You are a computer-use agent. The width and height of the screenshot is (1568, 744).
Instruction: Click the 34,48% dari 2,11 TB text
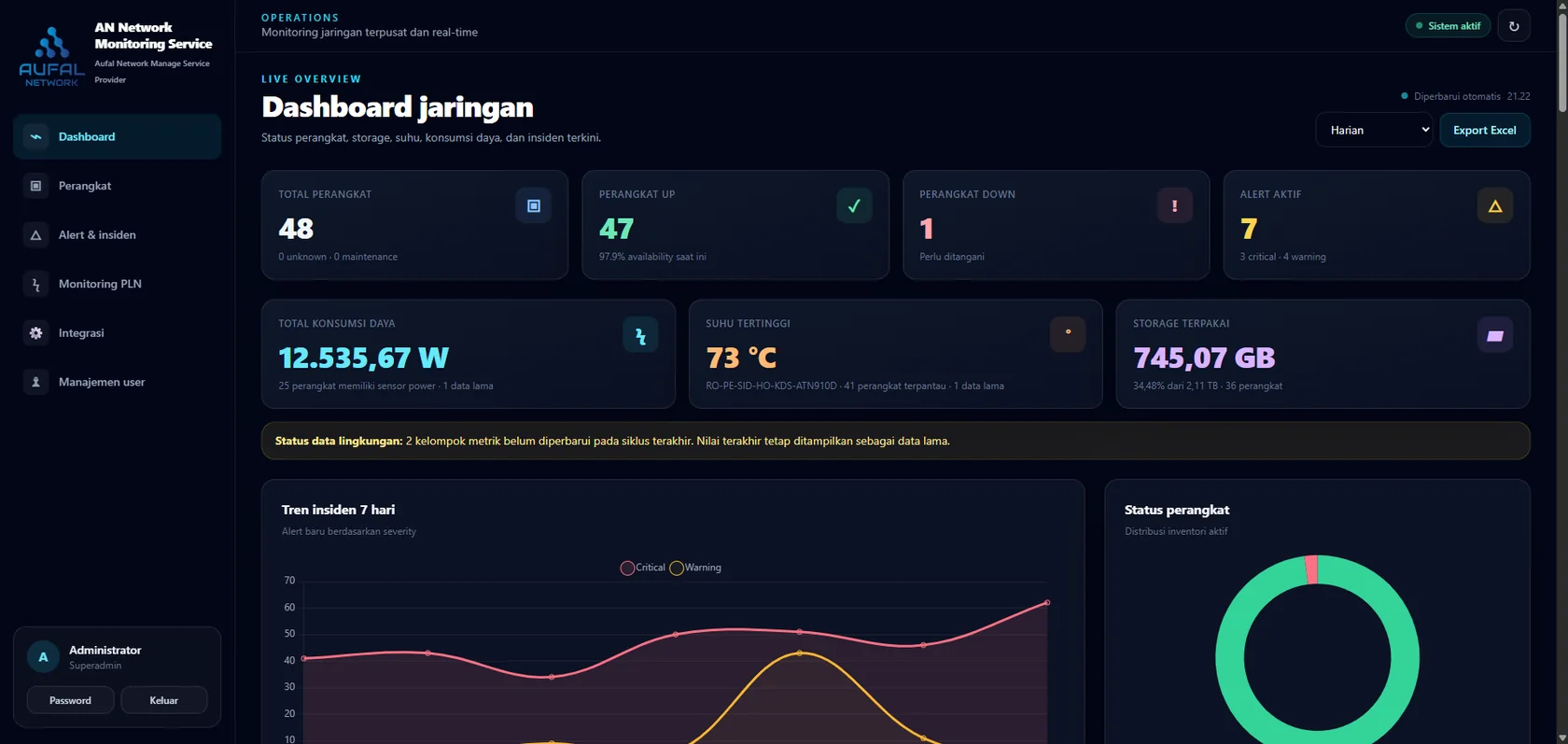(1175, 386)
